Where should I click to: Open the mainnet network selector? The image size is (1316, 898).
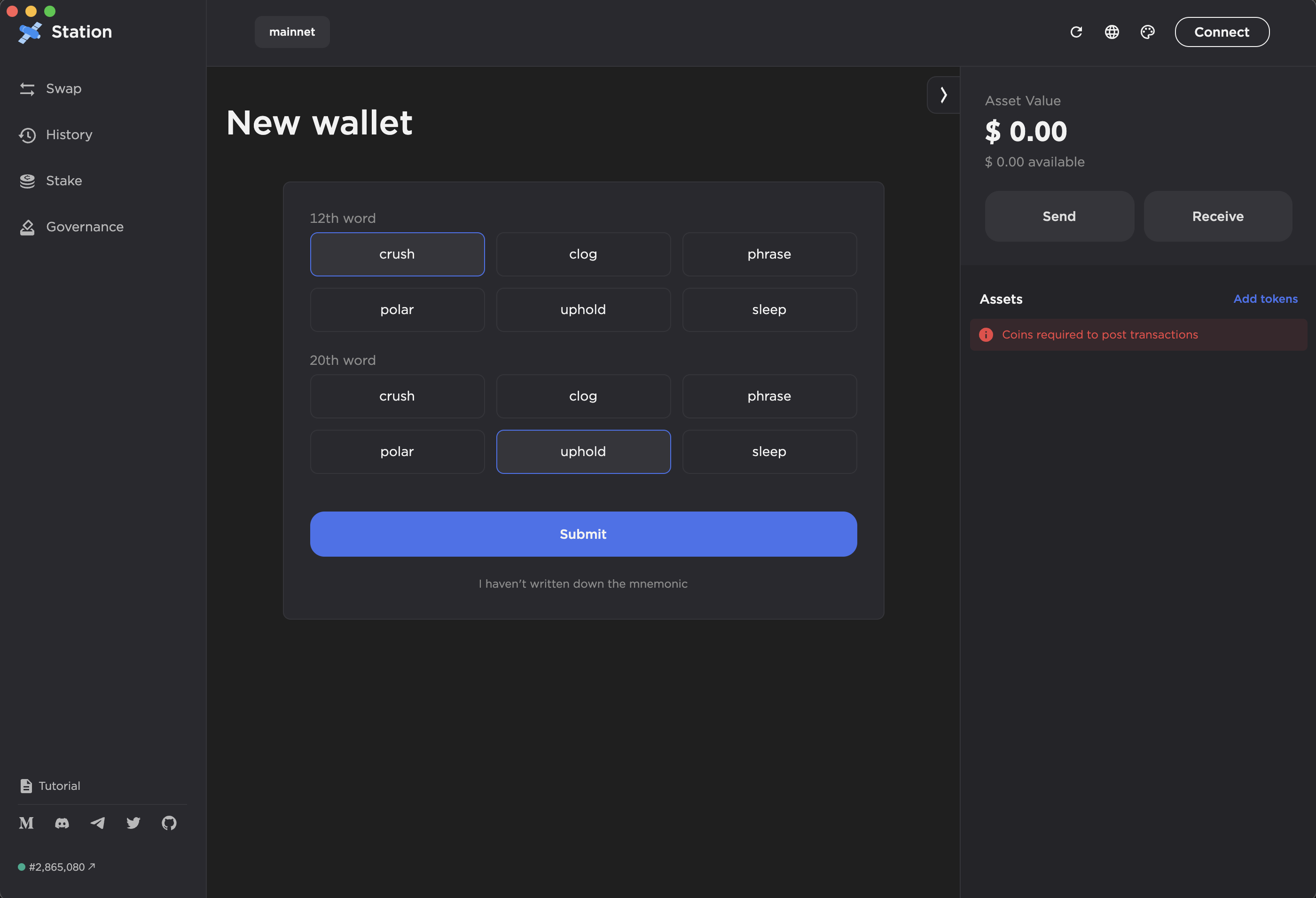click(x=291, y=32)
